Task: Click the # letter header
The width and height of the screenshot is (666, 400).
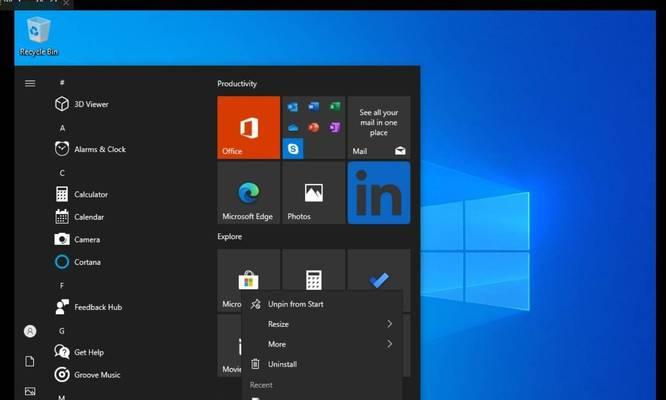Action: pos(62,82)
